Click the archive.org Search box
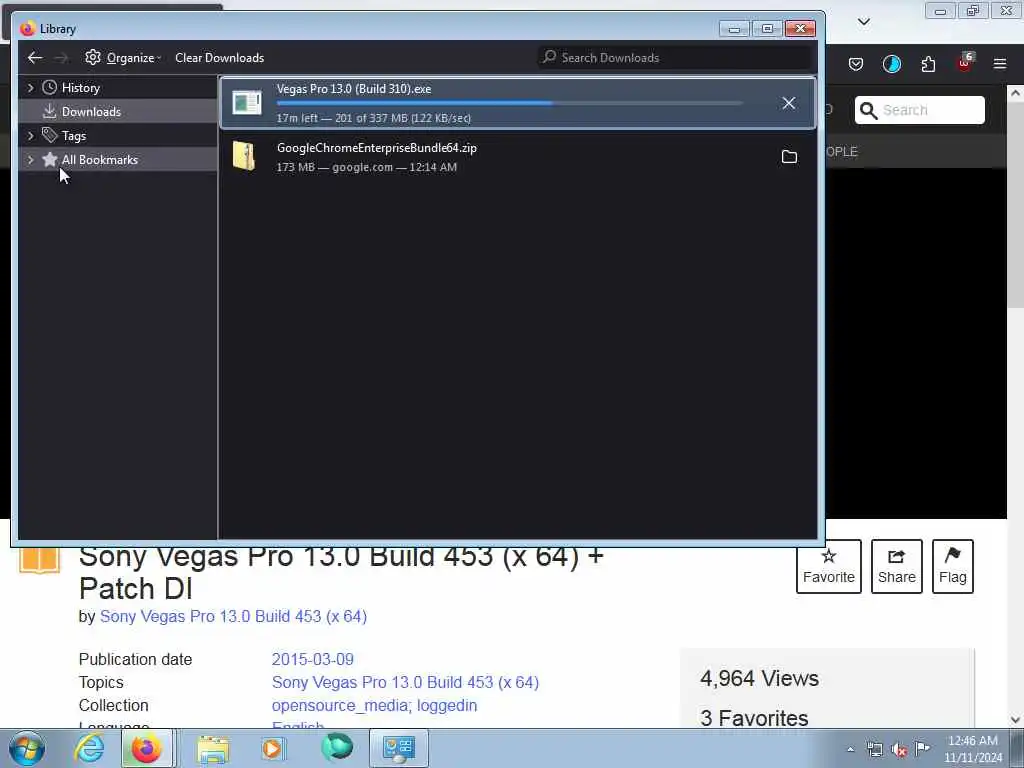The image size is (1024, 768). (920, 110)
